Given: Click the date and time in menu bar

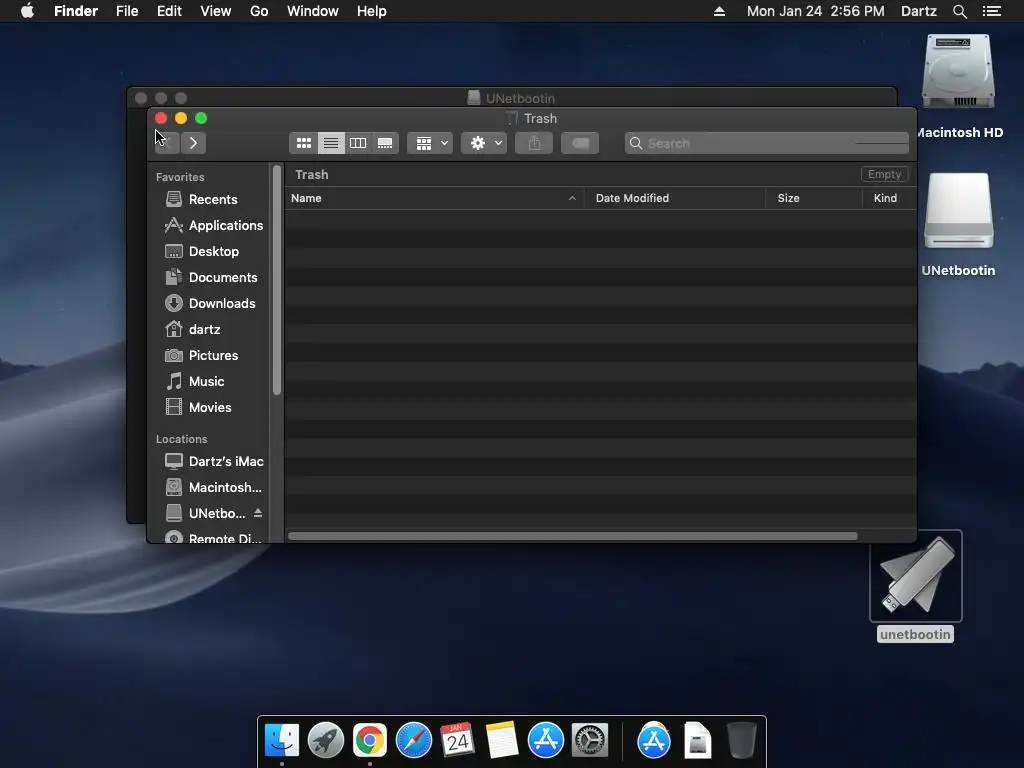Looking at the screenshot, I should 816,11.
